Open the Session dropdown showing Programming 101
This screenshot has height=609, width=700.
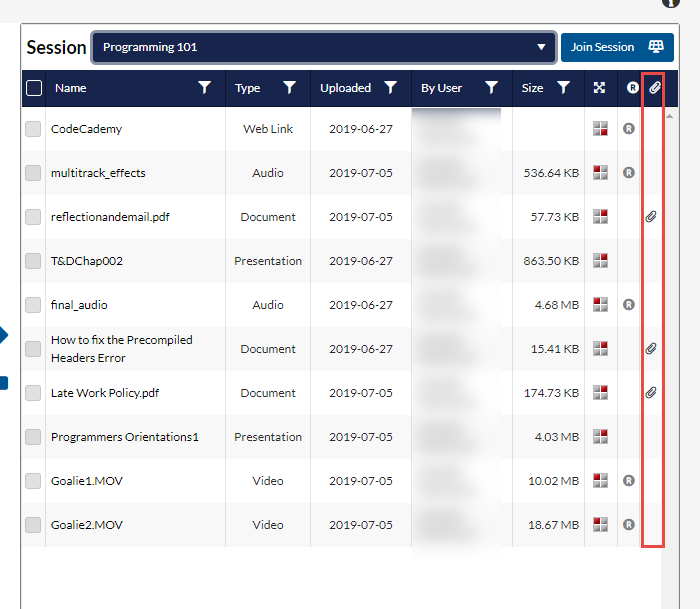[x=323, y=47]
